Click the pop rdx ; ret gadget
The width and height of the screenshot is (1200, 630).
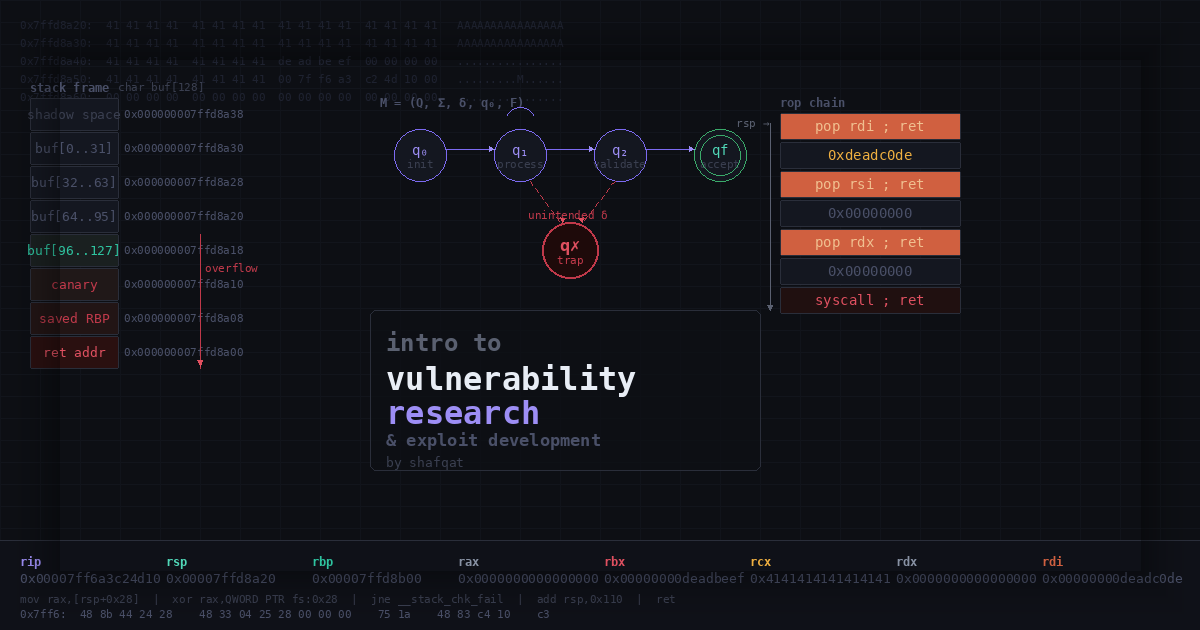click(869, 242)
